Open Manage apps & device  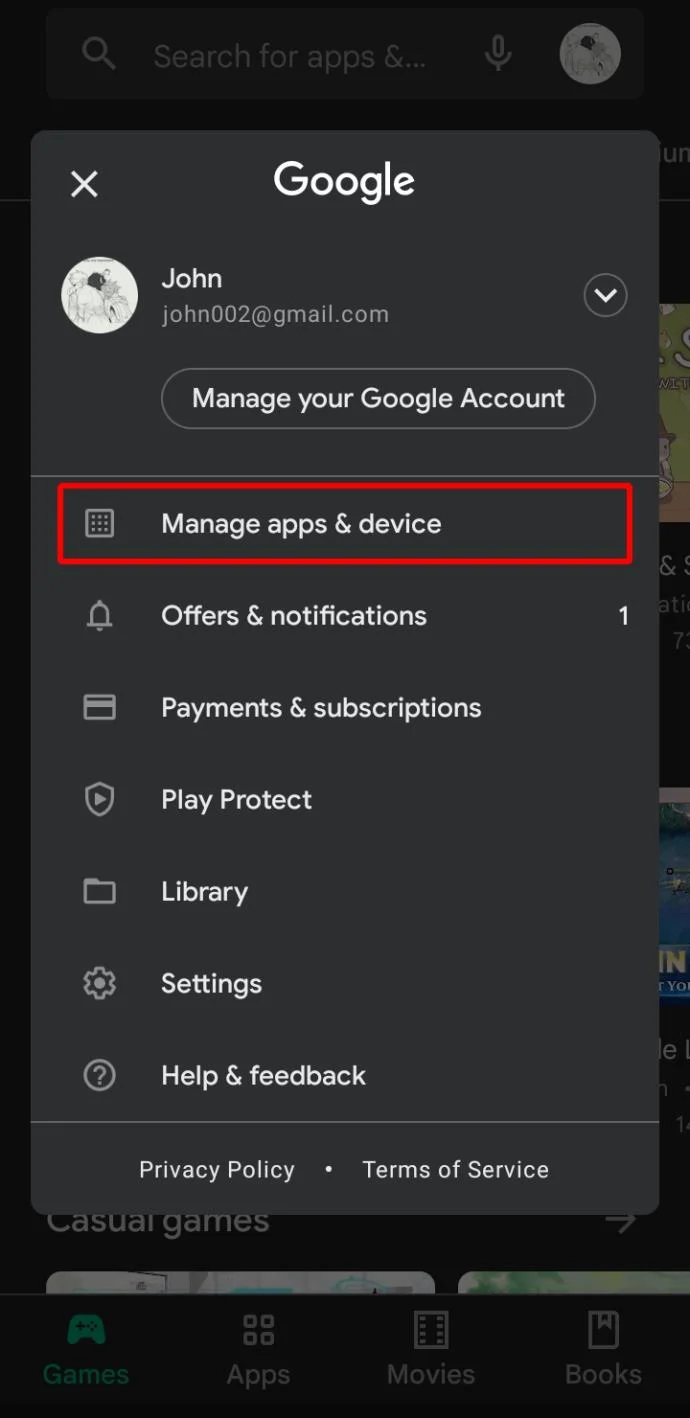pyautogui.click(x=345, y=524)
